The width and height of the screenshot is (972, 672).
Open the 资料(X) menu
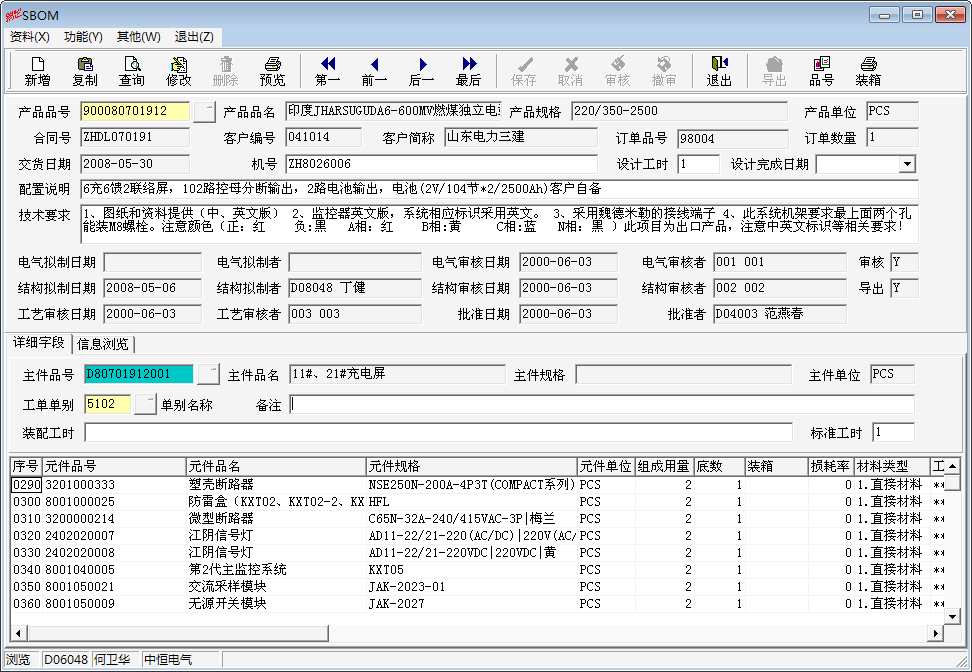tap(29, 37)
